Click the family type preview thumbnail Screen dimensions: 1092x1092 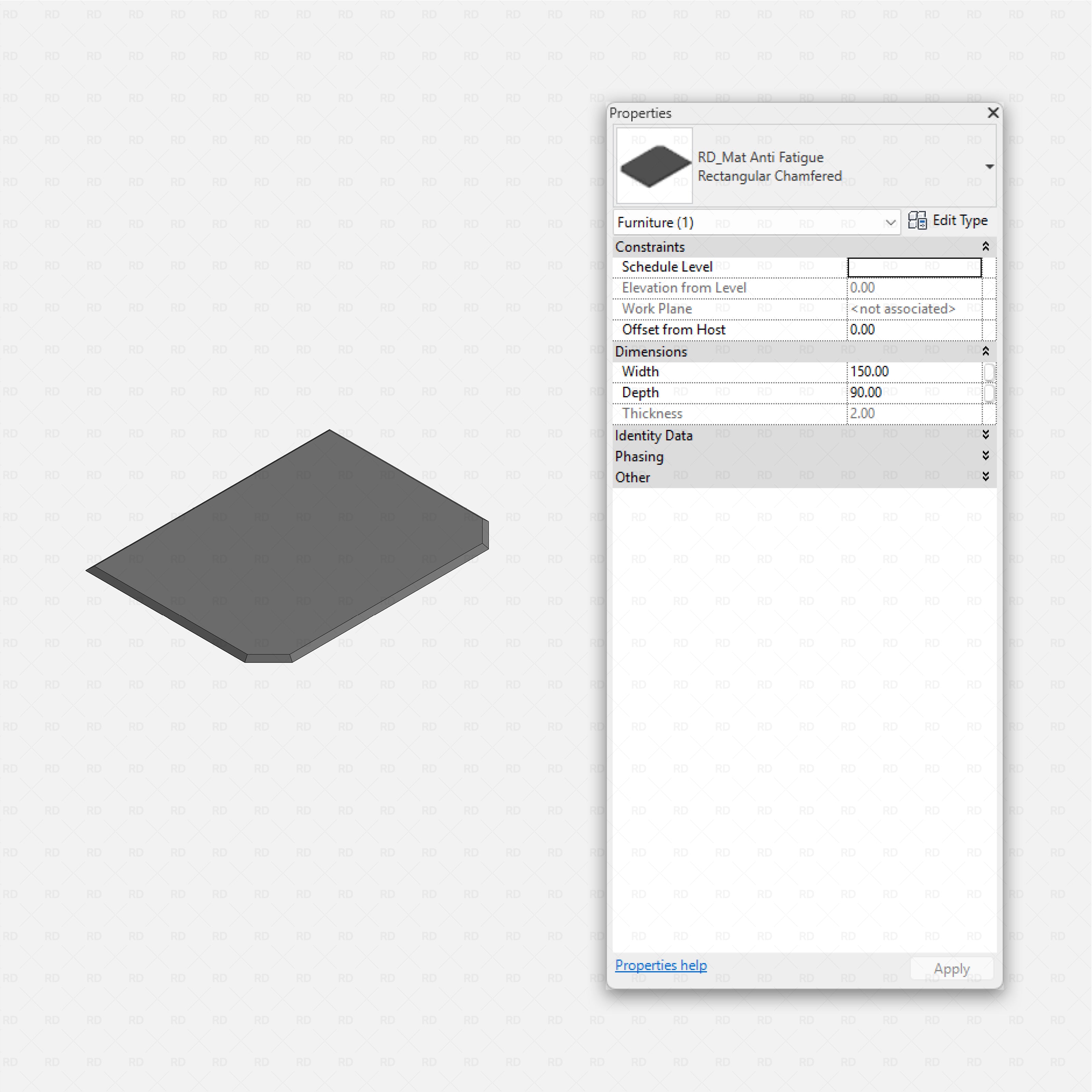click(653, 166)
